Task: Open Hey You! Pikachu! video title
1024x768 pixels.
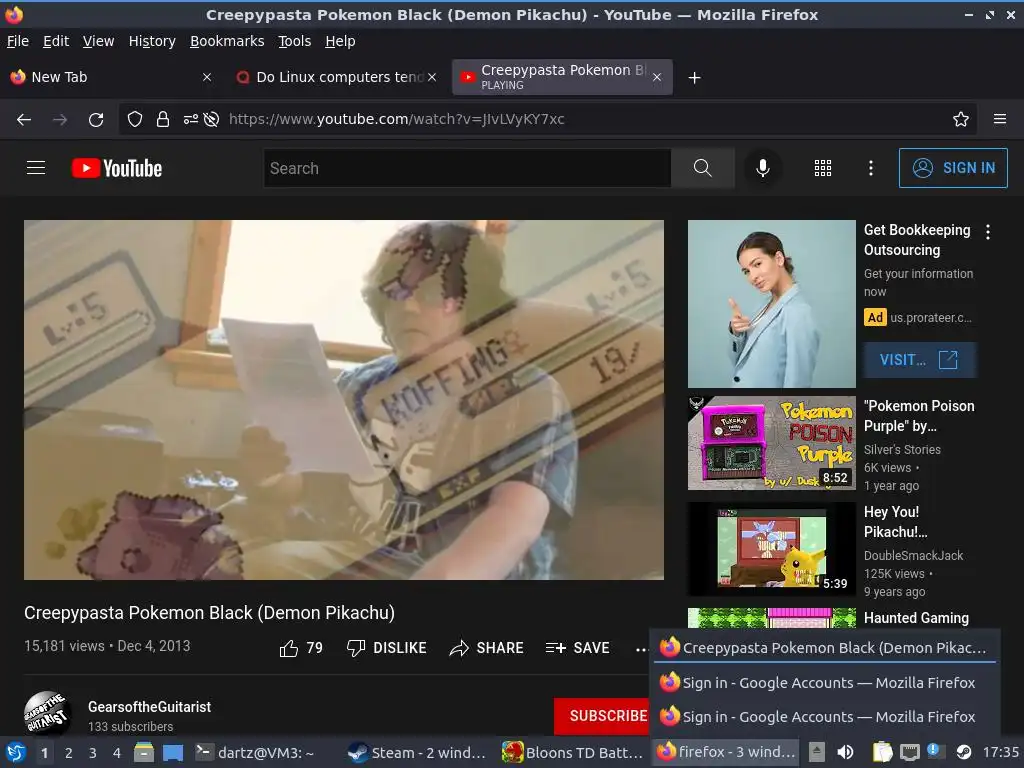Action: click(x=895, y=522)
